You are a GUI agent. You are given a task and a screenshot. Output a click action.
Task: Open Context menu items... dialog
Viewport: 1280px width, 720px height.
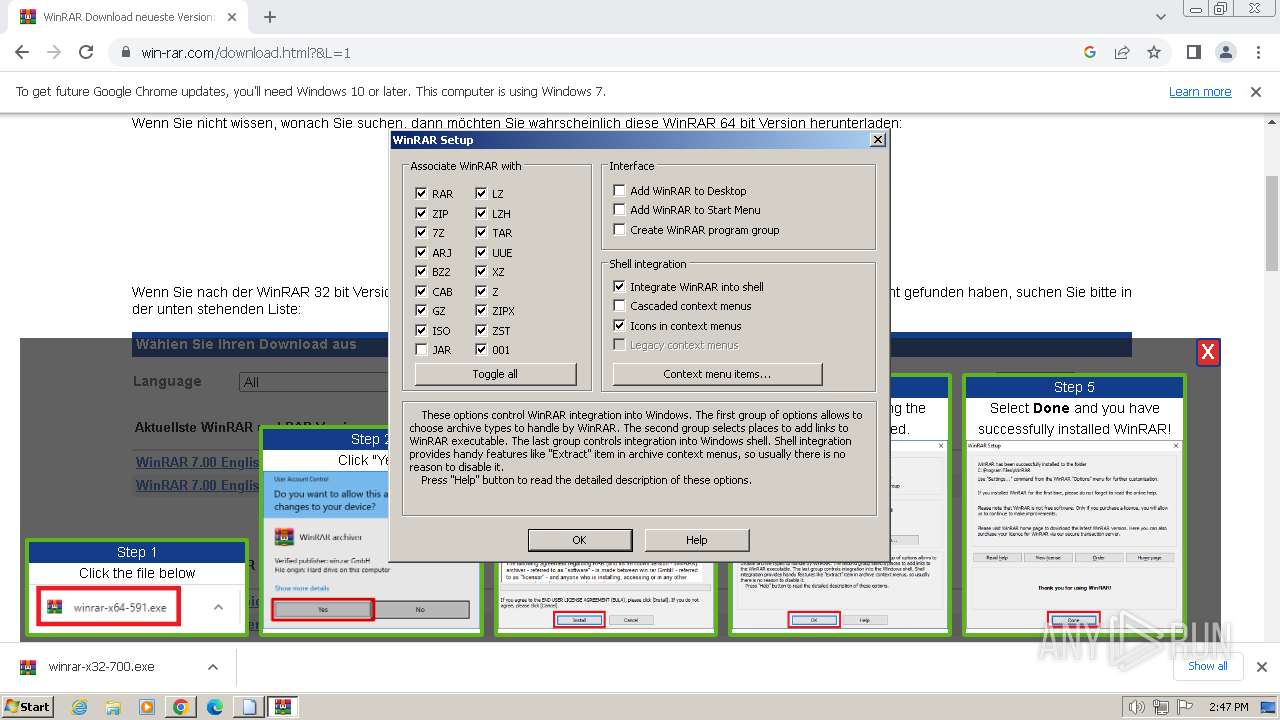point(717,374)
